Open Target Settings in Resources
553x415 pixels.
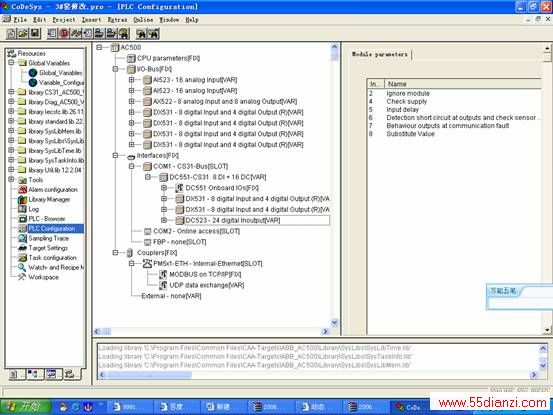tap(48, 248)
